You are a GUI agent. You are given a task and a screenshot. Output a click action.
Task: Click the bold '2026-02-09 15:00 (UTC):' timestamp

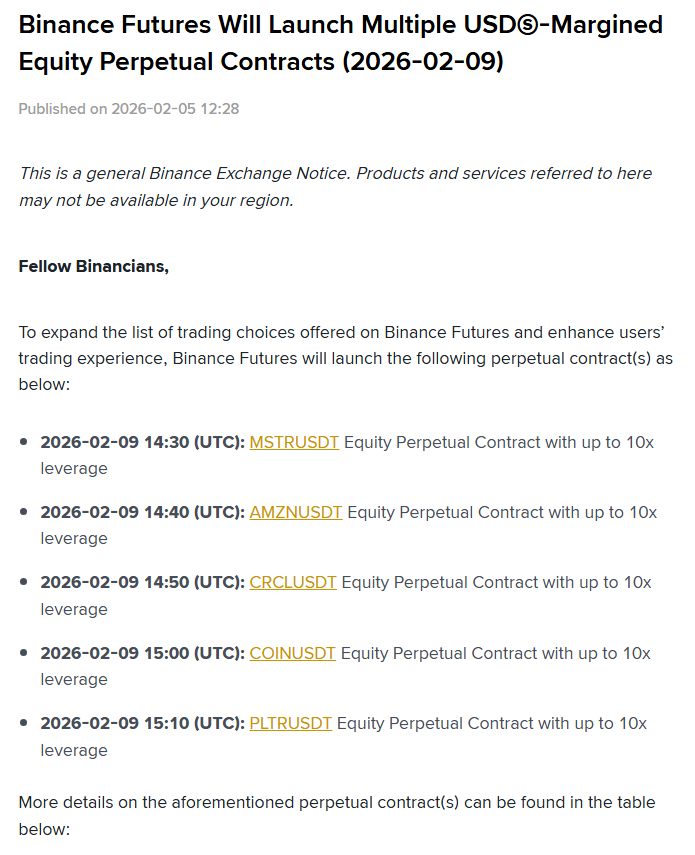tap(143, 653)
